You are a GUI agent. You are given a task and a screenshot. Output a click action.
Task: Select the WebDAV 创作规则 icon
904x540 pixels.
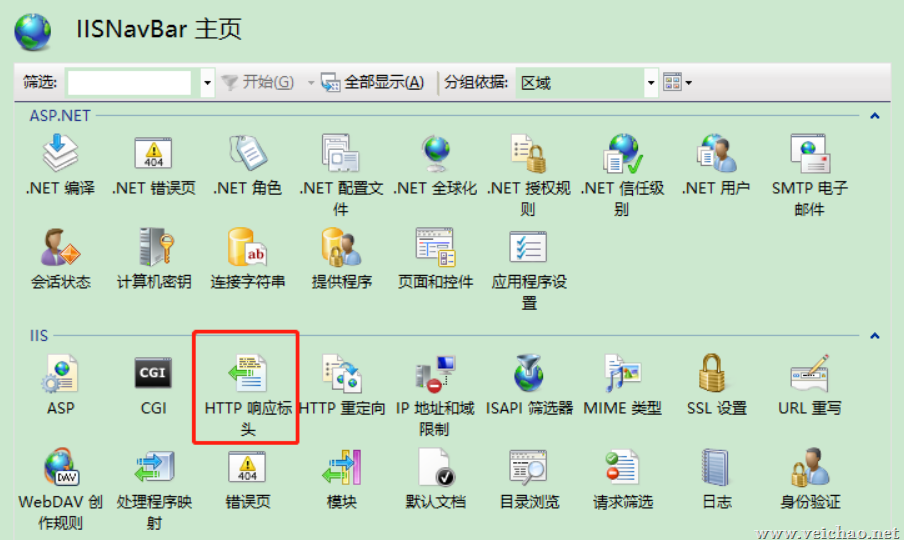[61, 467]
